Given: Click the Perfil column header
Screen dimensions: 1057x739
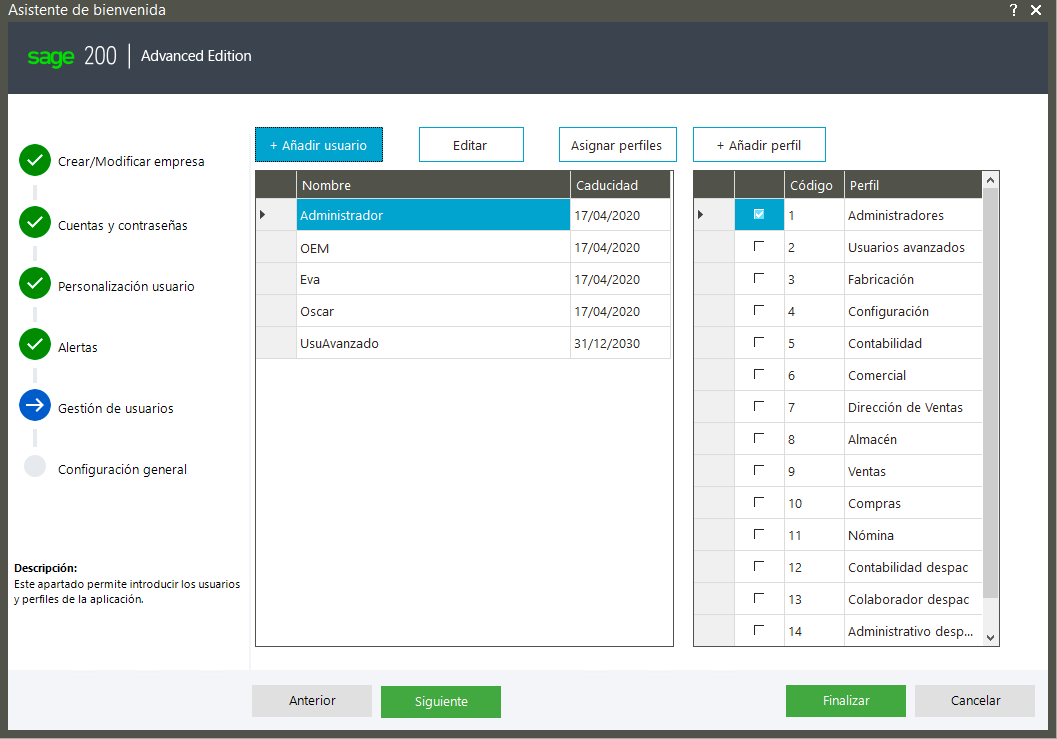Looking at the screenshot, I should click(x=913, y=185).
